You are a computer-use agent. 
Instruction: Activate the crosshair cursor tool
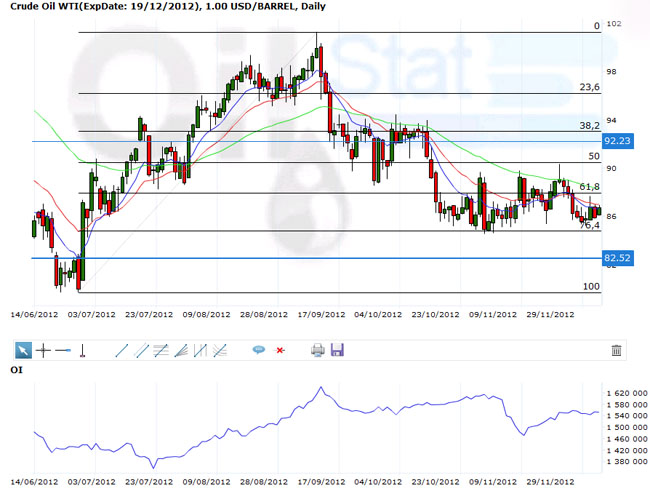(x=43, y=350)
